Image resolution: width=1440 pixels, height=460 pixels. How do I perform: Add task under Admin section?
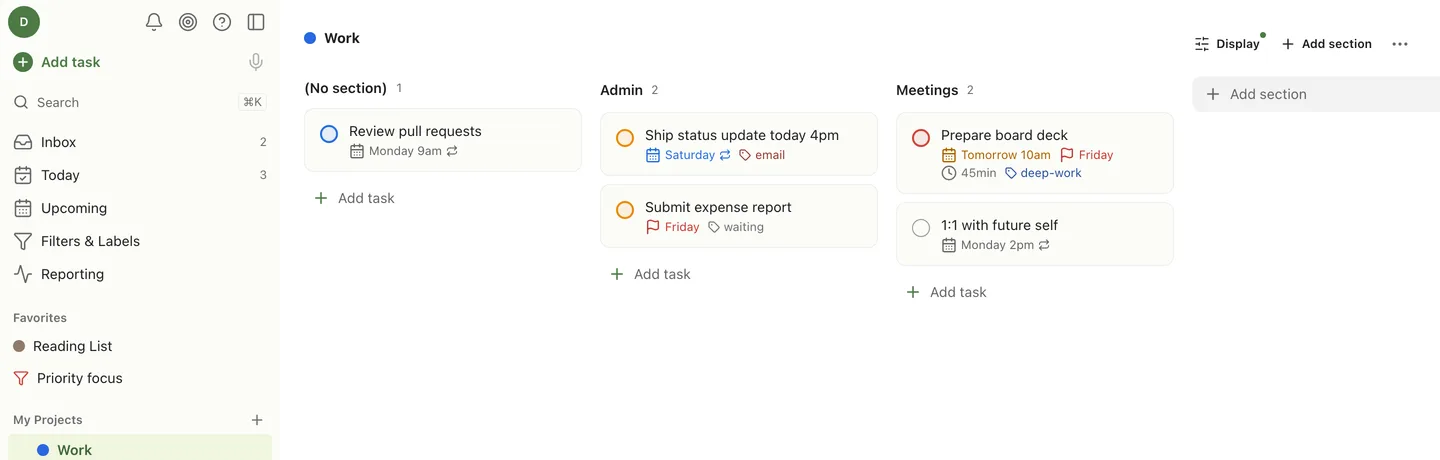(x=651, y=274)
